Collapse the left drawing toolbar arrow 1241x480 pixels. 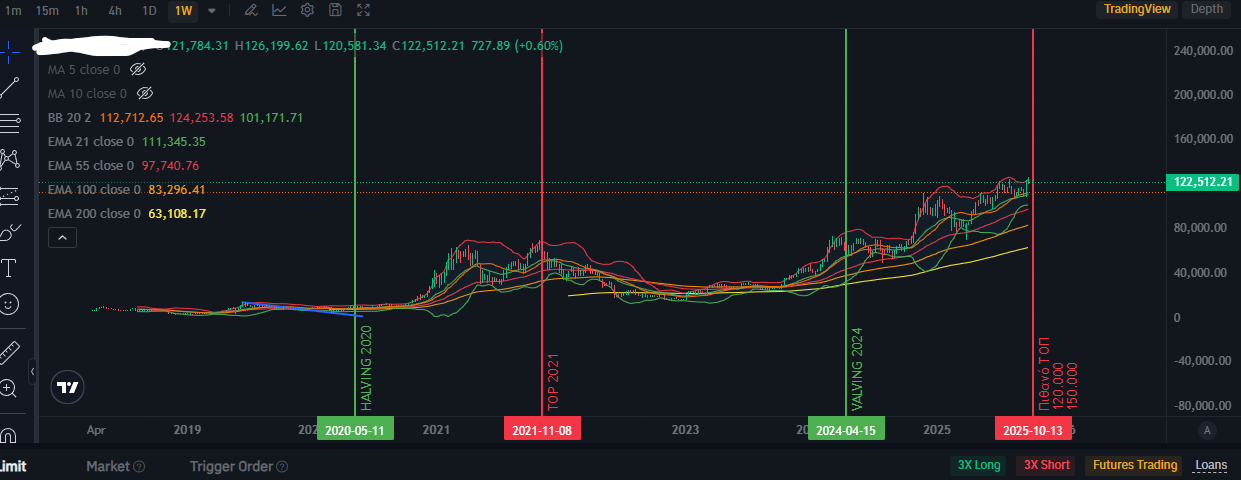pyautogui.click(x=32, y=371)
